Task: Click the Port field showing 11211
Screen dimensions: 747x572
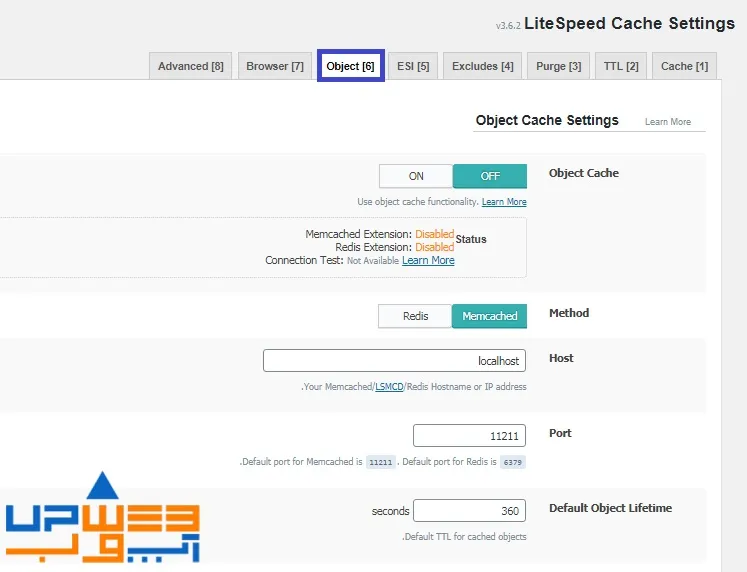Action: click(x=469, y=435)
